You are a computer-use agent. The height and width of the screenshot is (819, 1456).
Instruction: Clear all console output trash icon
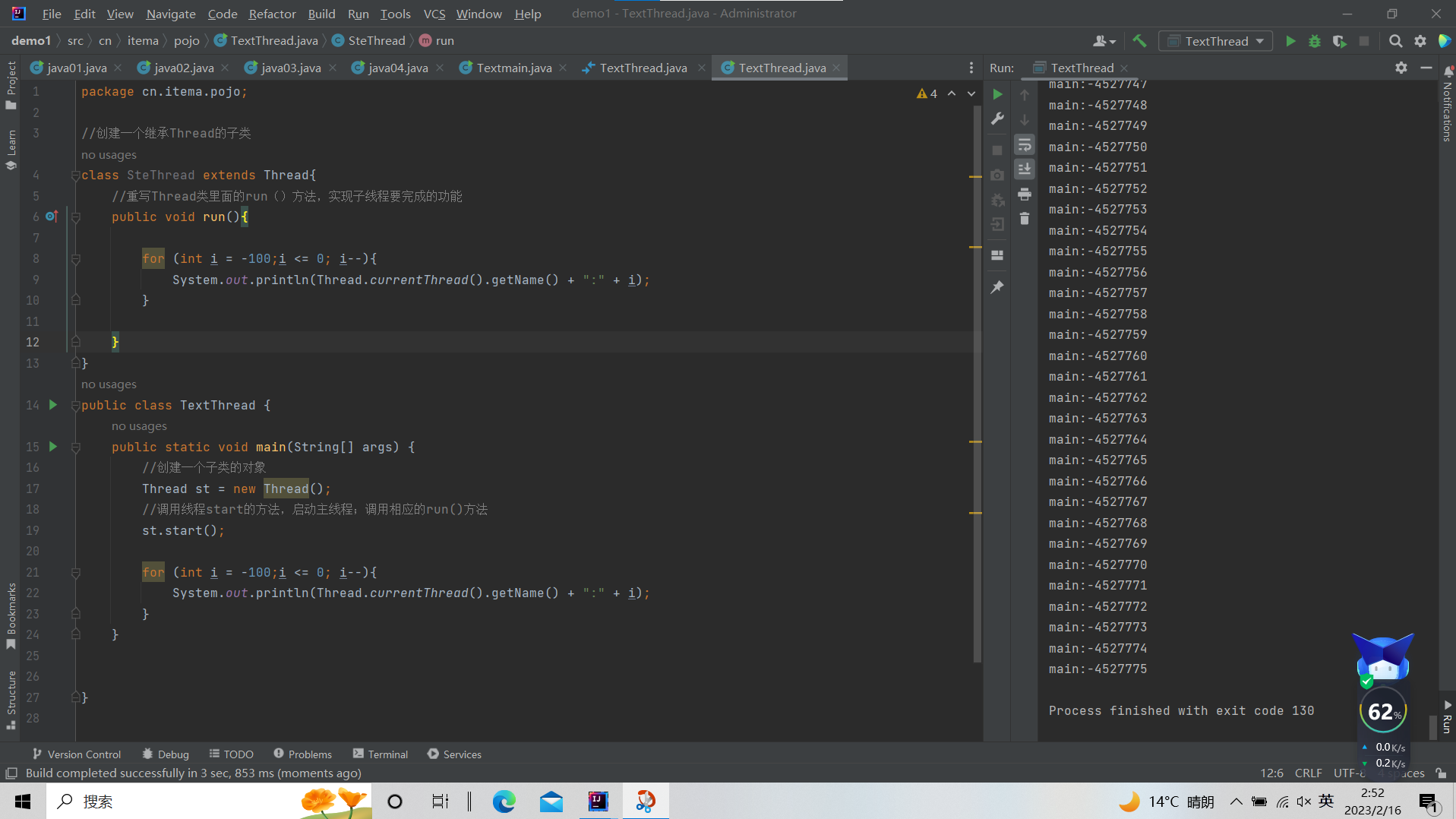(1025, 219)
